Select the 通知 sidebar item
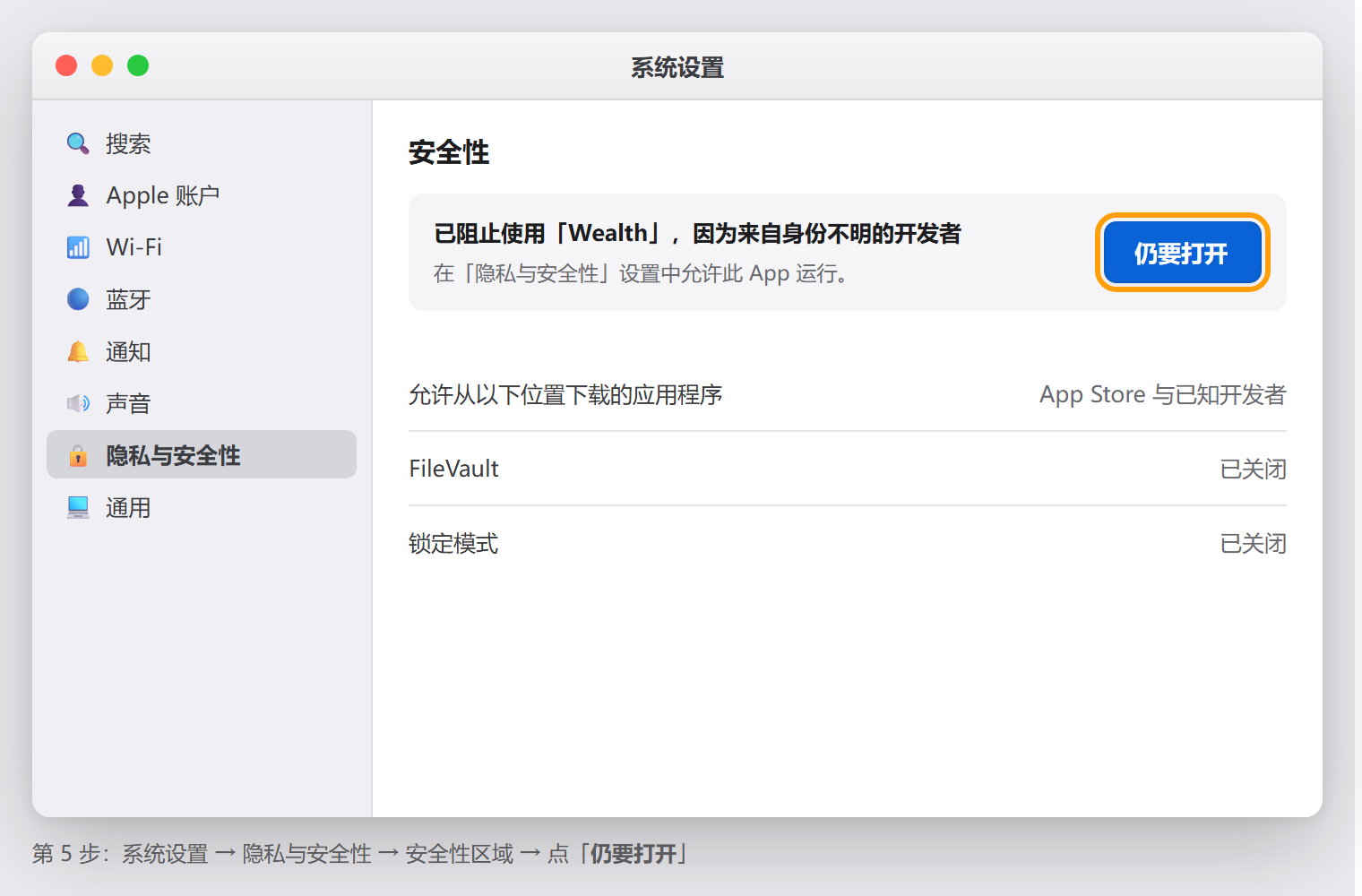 point(202,351)
